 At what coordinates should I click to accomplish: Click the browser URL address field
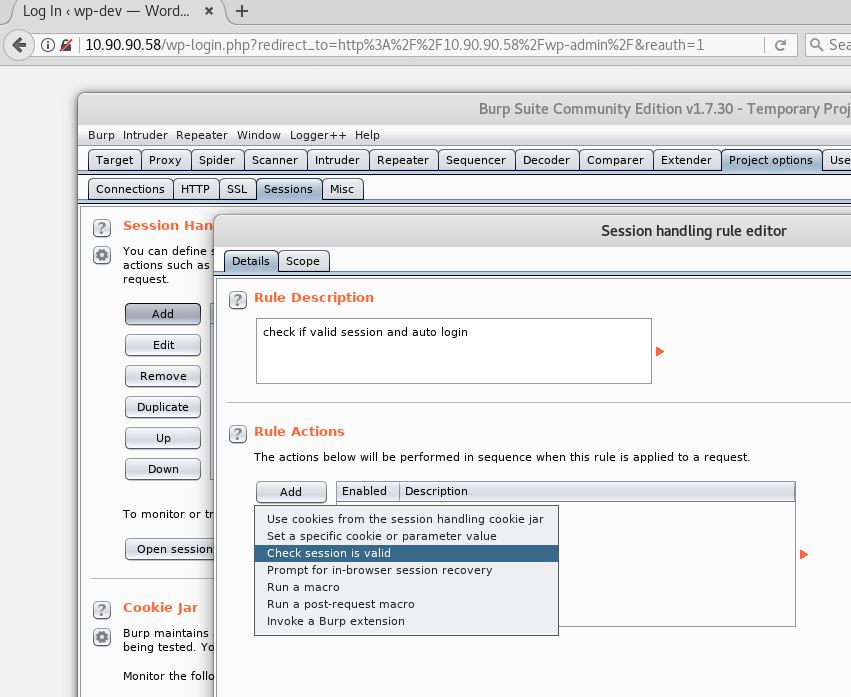pos(422,45)
